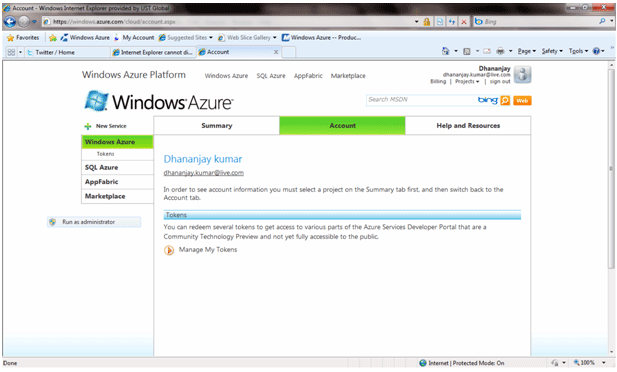The image size is (617, 372).
Task: Click the sign out link
Action: tap(500, 81)
